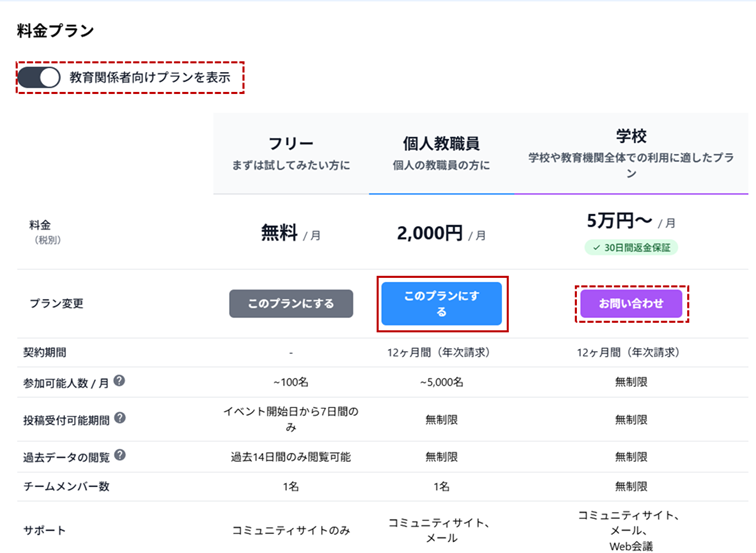Click the 料金（税別） row label
Image resolution: width=756 pixels, height=553 pixels.
click(44, 232)
